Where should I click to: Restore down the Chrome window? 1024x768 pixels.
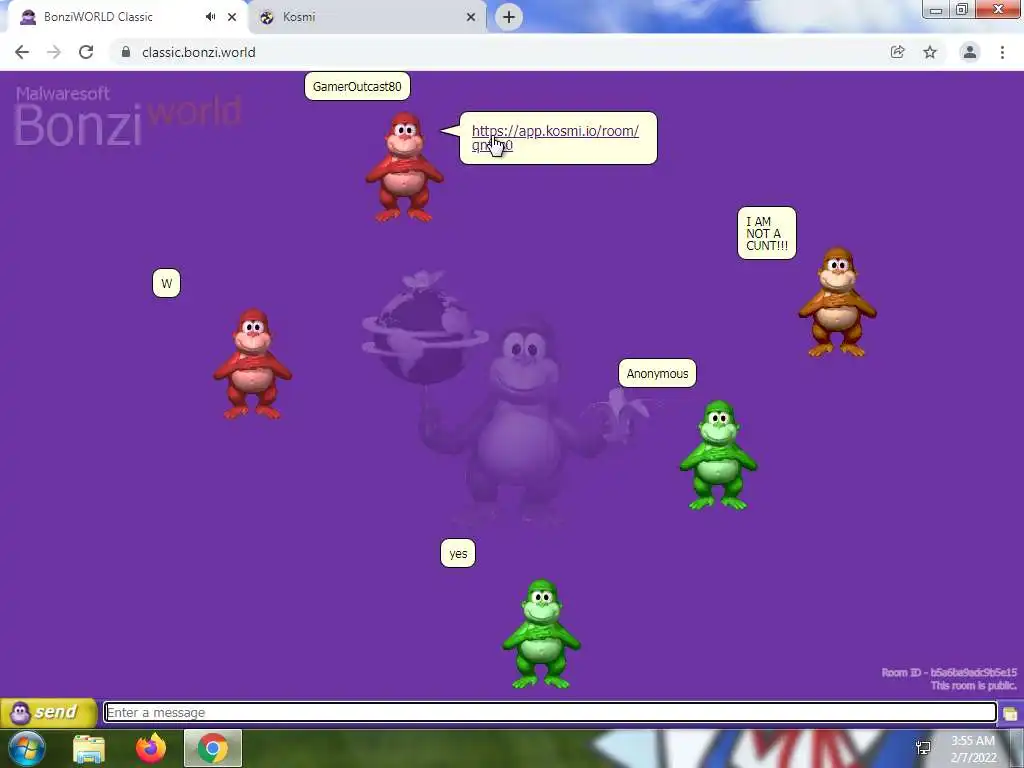pos(962,9)
